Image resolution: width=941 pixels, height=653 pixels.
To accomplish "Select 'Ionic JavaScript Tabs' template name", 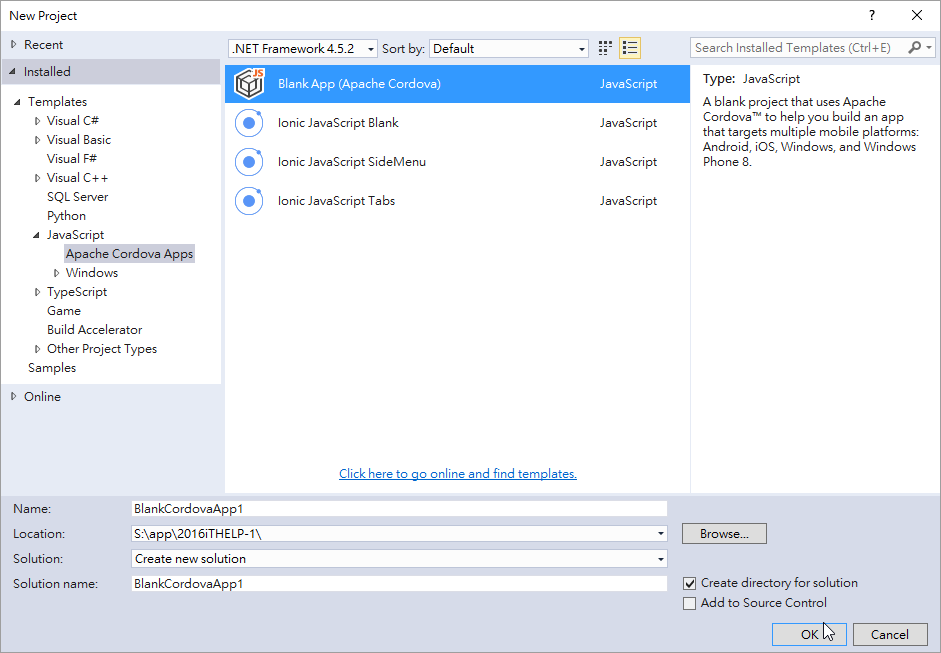I will (x=336, y=201).
